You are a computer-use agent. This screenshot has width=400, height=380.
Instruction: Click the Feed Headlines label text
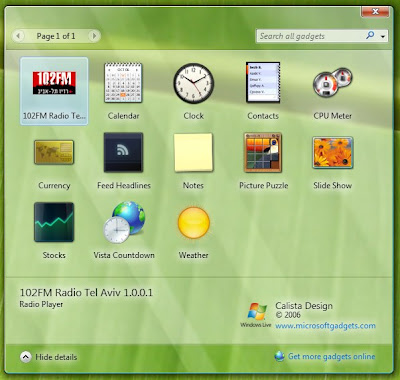124,185
